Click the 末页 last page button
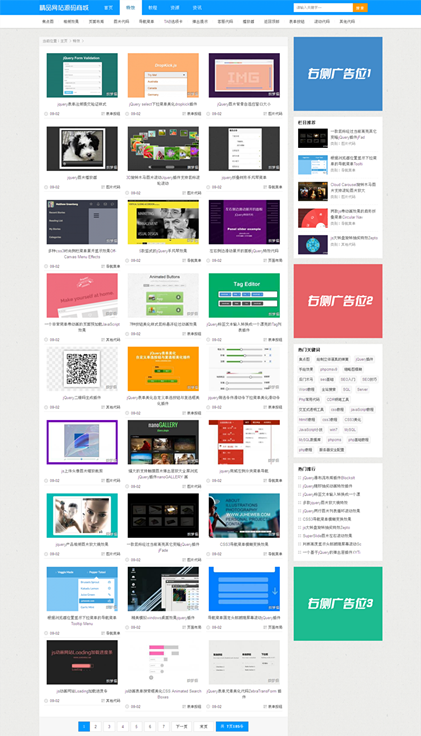The image size is (421, 736). (x=204, y=726)
